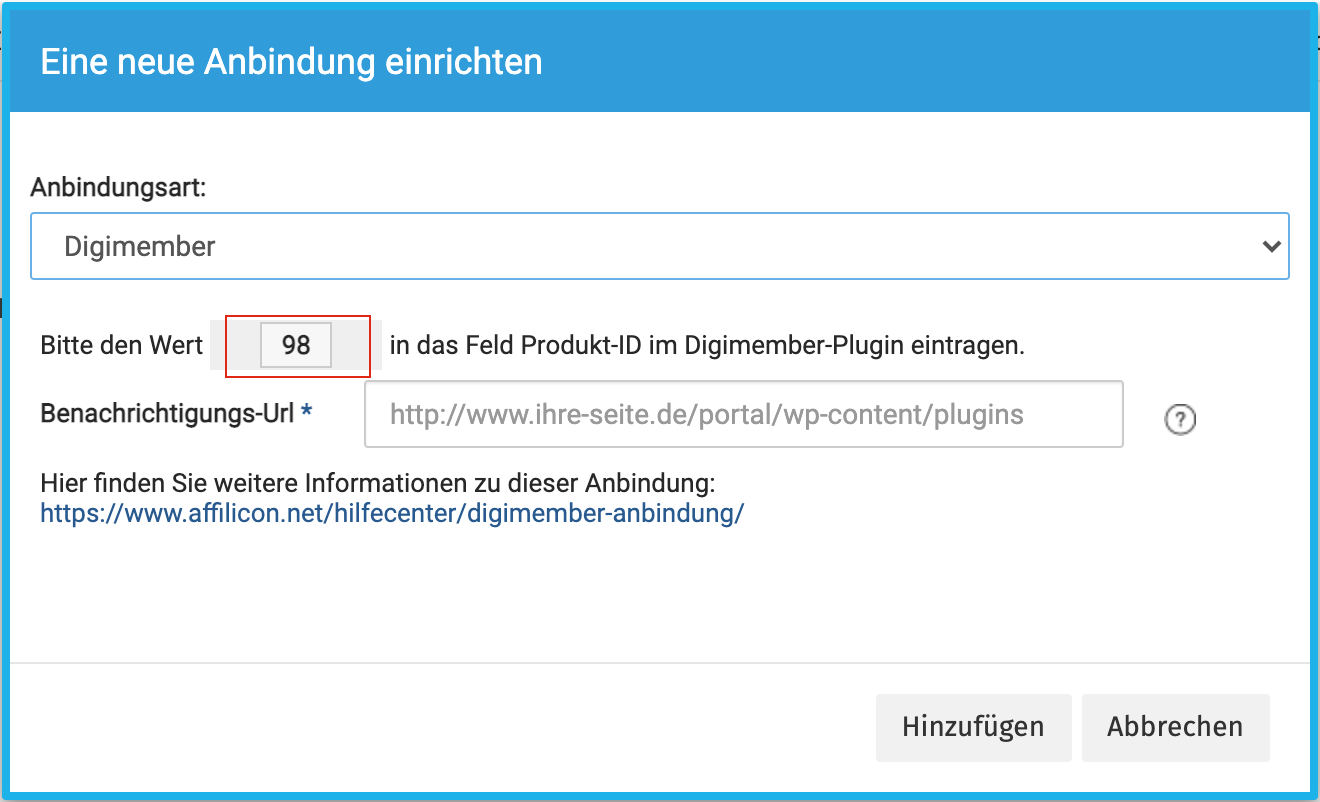Open the affilicon digimember-anbindung help link
This screenshot has width=1320, height=802.
tap(393, 514)
